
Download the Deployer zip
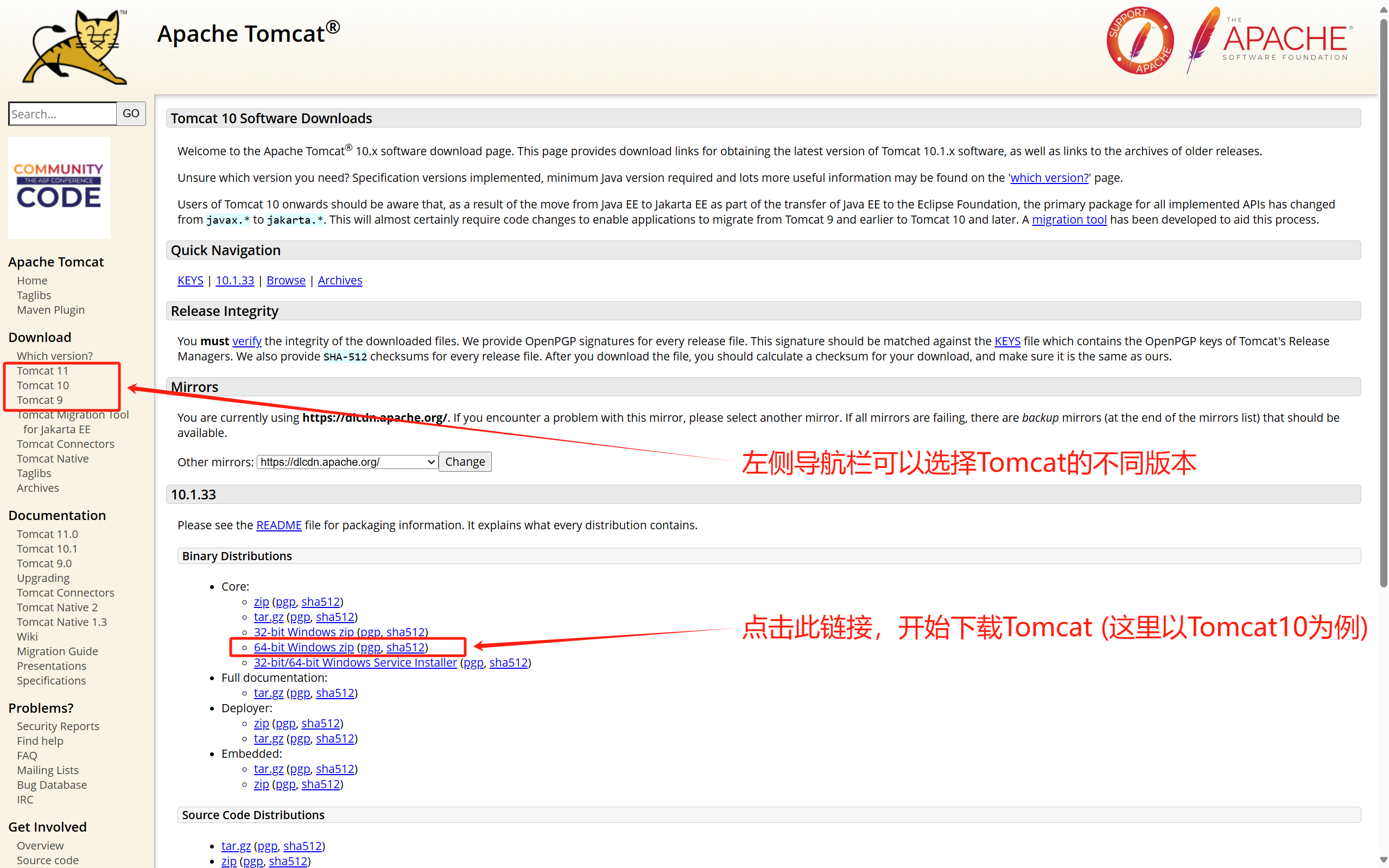pyautogui.click(x=261, y=723)
